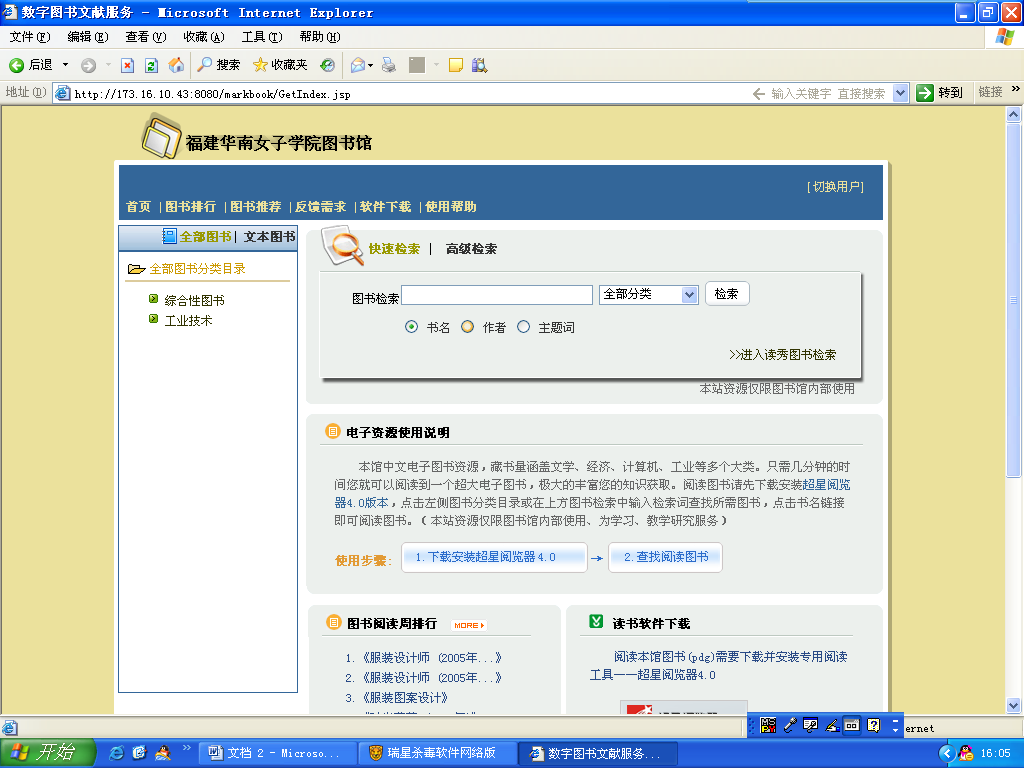The height and width of the screenshot is (768, 1024).
Task: Click the Print toolbar icon
Action: click(389, 65)
